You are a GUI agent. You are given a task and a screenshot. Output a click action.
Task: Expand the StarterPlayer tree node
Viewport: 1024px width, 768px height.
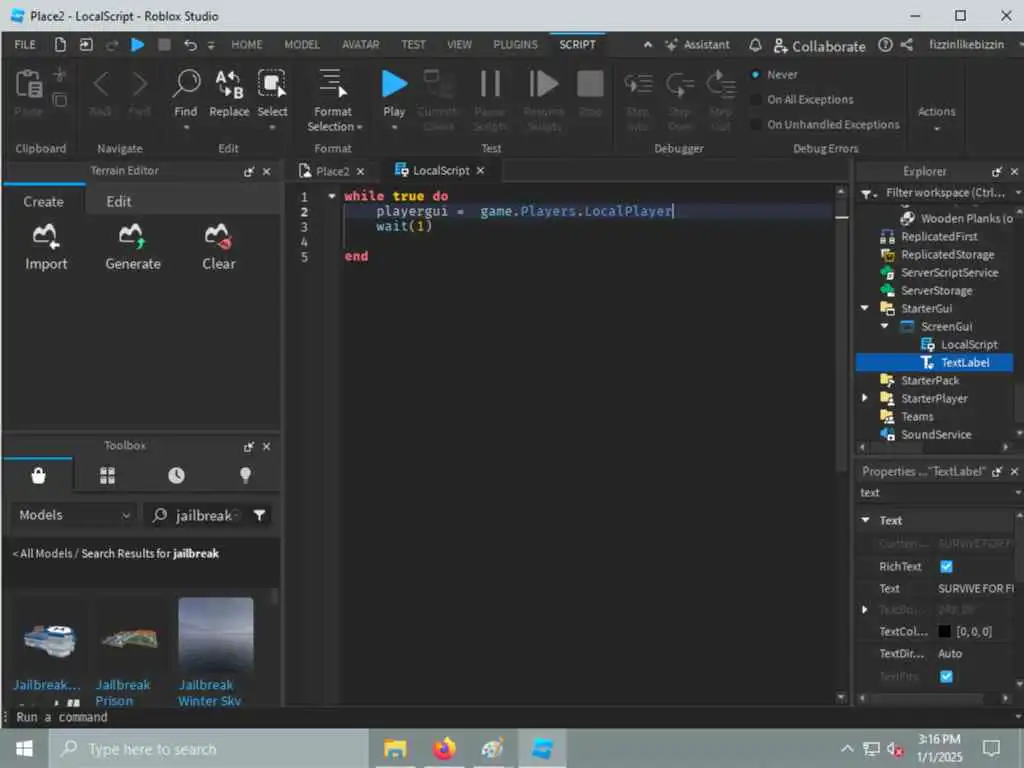click(x=865, y=398)
